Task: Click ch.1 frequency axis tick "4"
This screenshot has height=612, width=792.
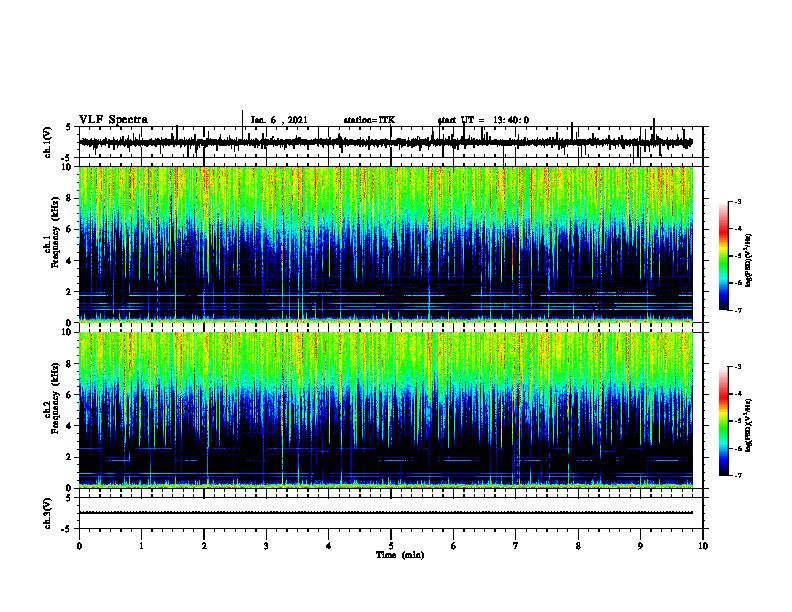Action: pos(70,261)
